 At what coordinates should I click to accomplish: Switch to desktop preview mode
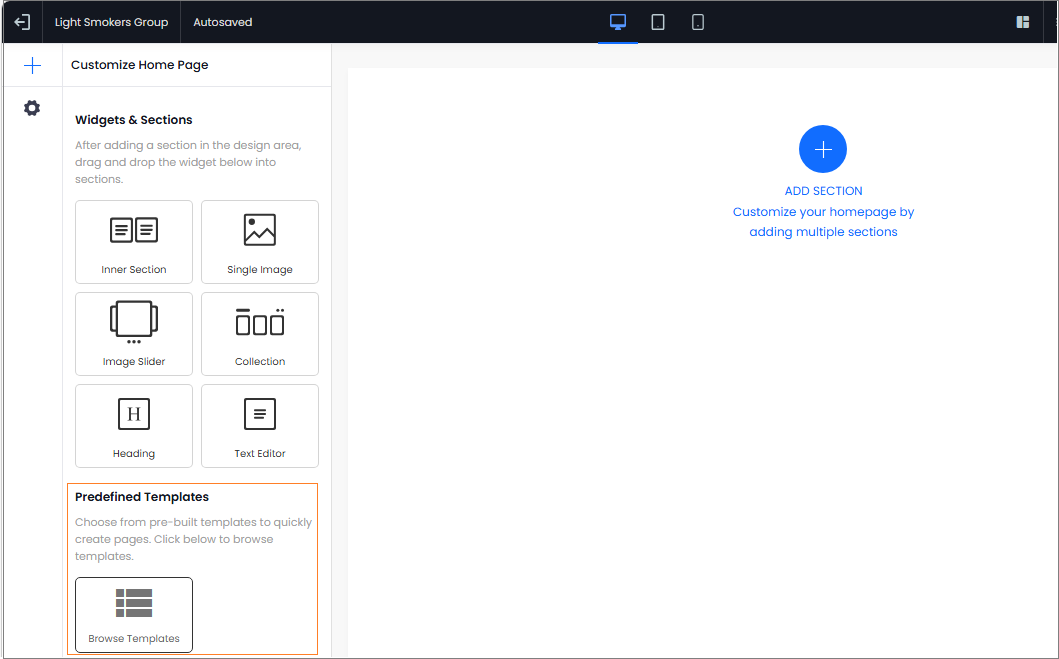(x=618, y=22)
